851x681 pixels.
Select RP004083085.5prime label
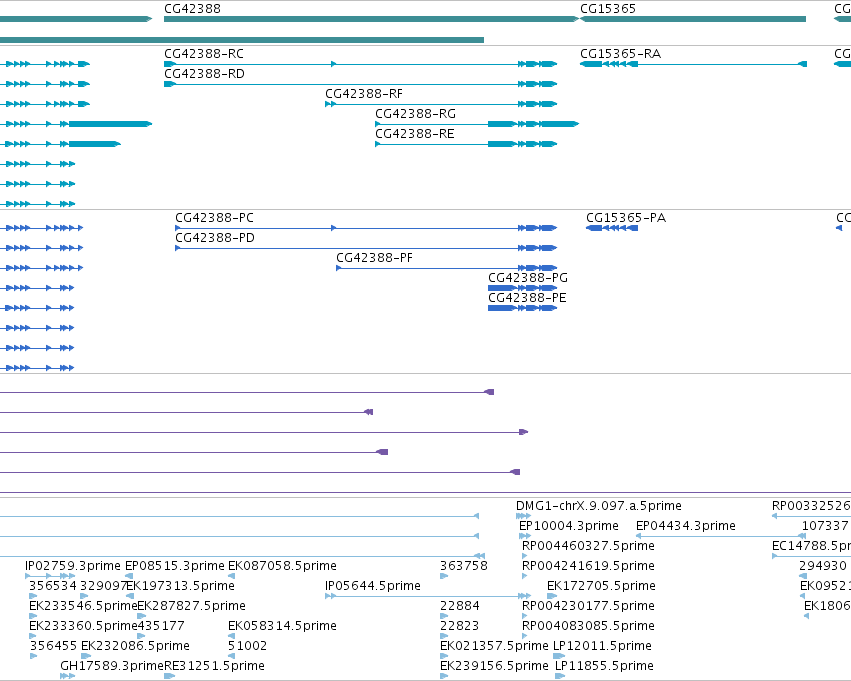588,626
